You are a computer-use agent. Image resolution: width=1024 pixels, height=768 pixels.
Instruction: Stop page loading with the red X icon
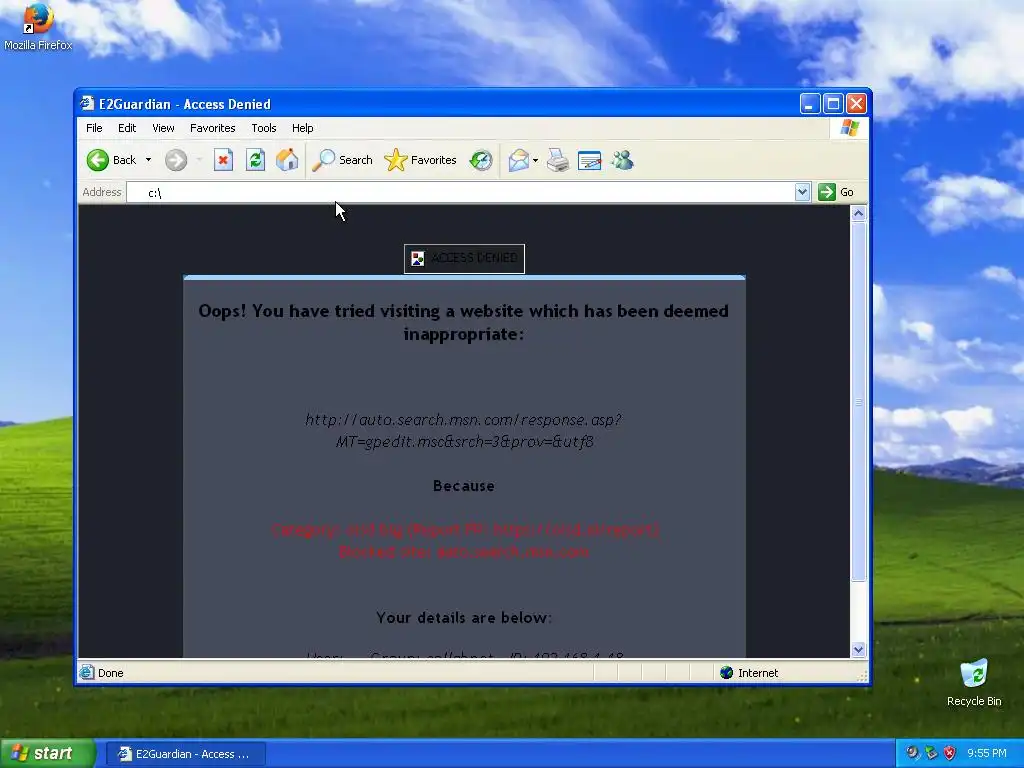click(x=223, y=160)
